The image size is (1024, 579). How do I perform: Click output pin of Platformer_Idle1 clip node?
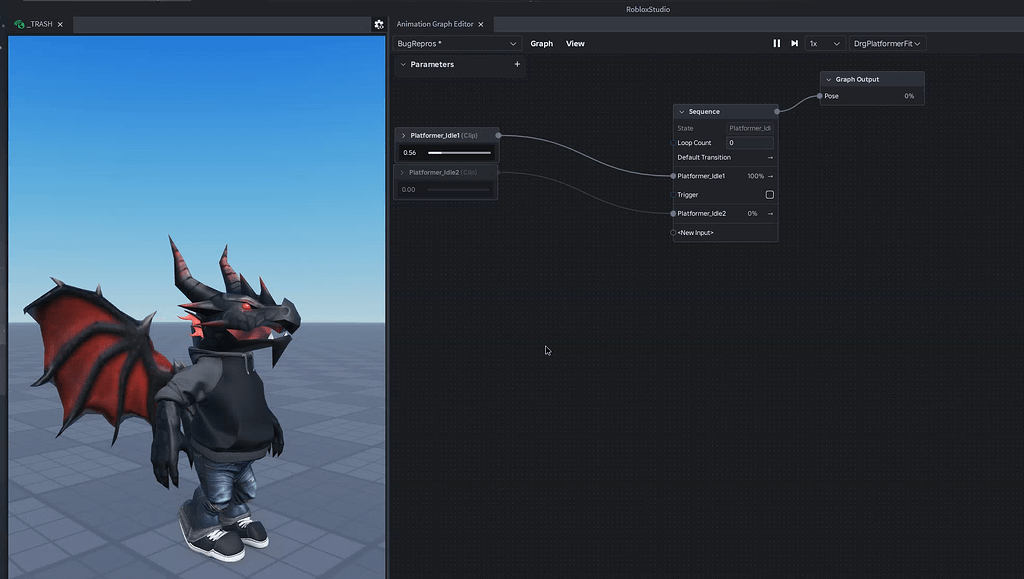(x=498, y=135)
